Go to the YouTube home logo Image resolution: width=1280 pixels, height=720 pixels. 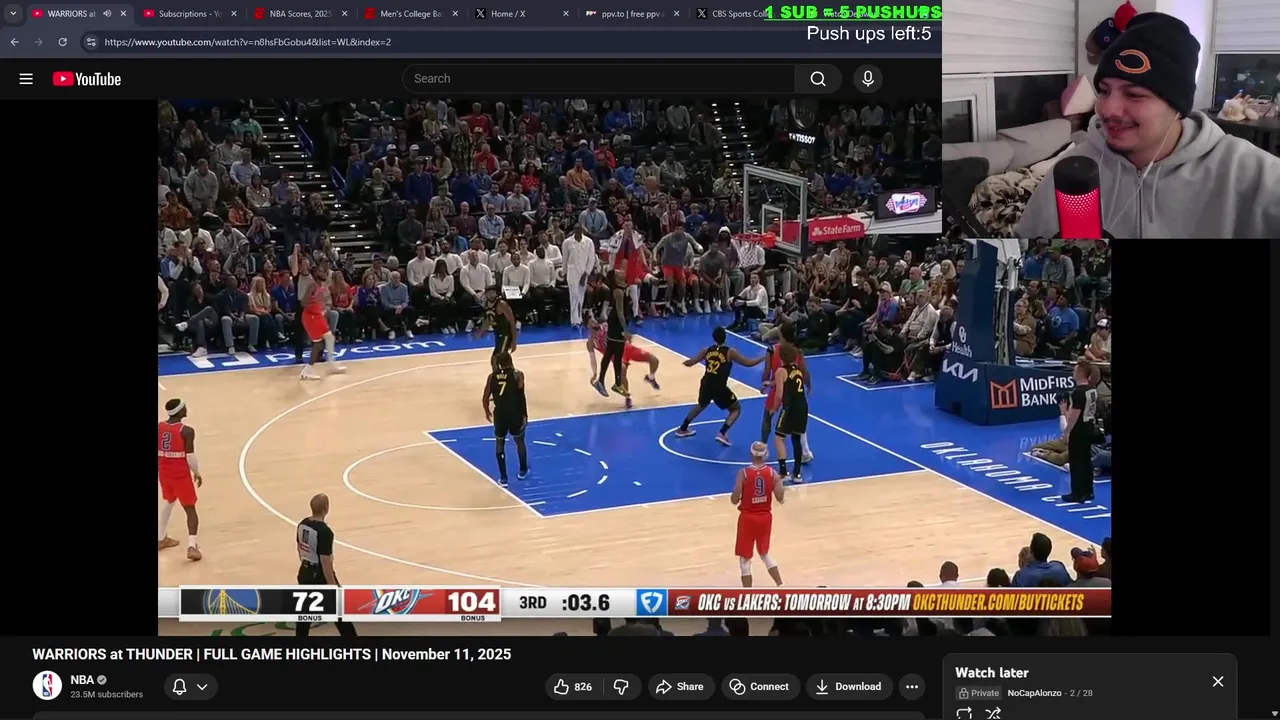(x=87, y=79)
